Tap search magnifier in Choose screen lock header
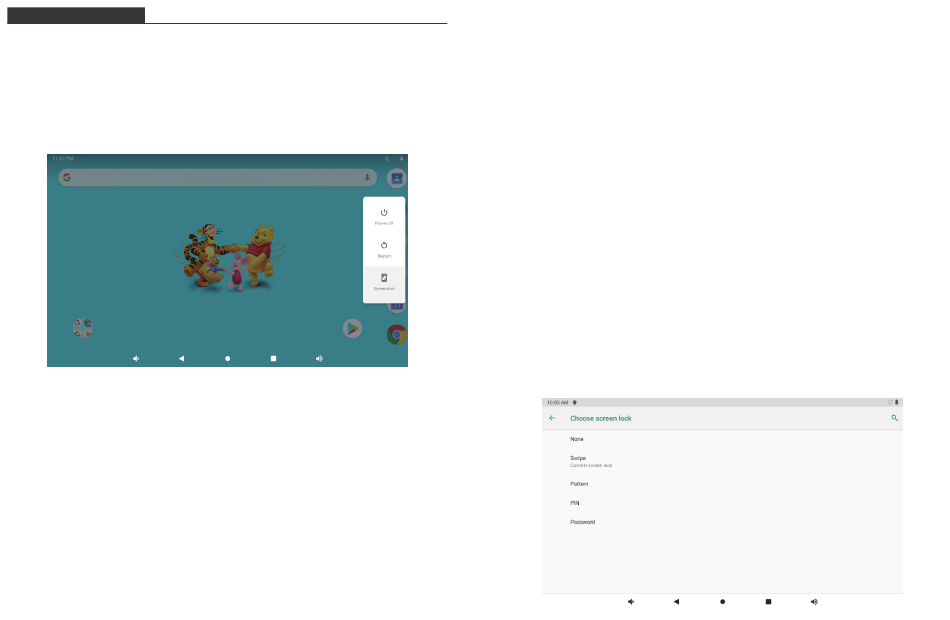950x620 pixels. pyautogui.click(x=894, y=418)
